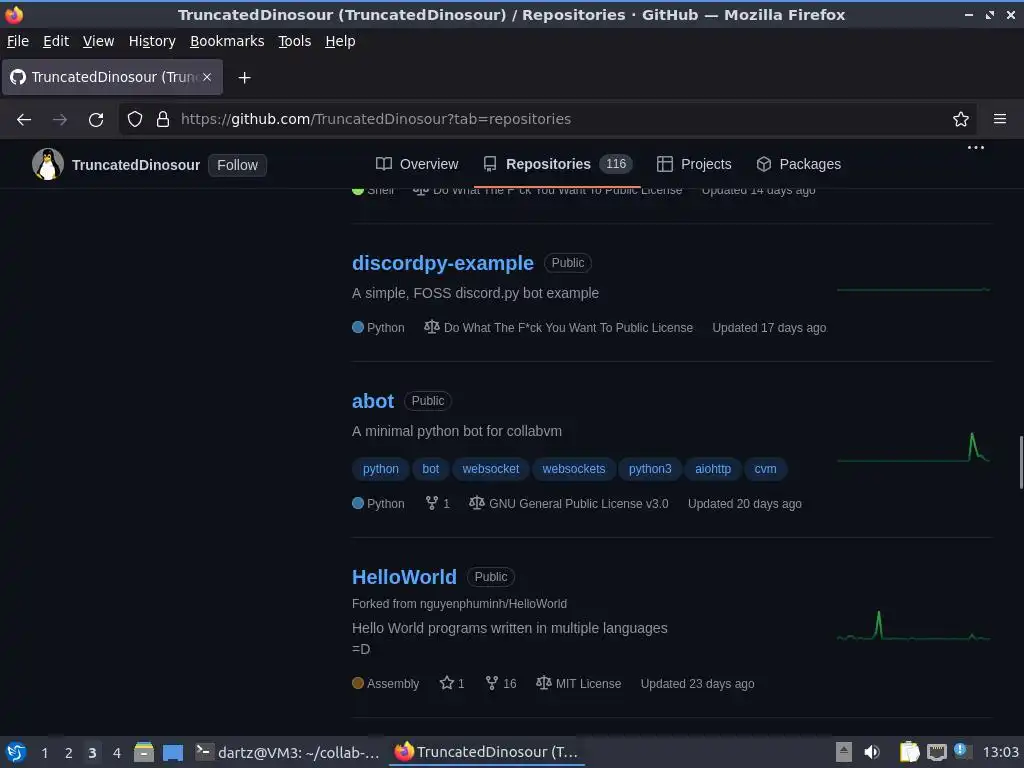The height and width of the screenshot is (768, 1024).
Task: Click abot activity sparkline graph
Action: tap(913, 447)
